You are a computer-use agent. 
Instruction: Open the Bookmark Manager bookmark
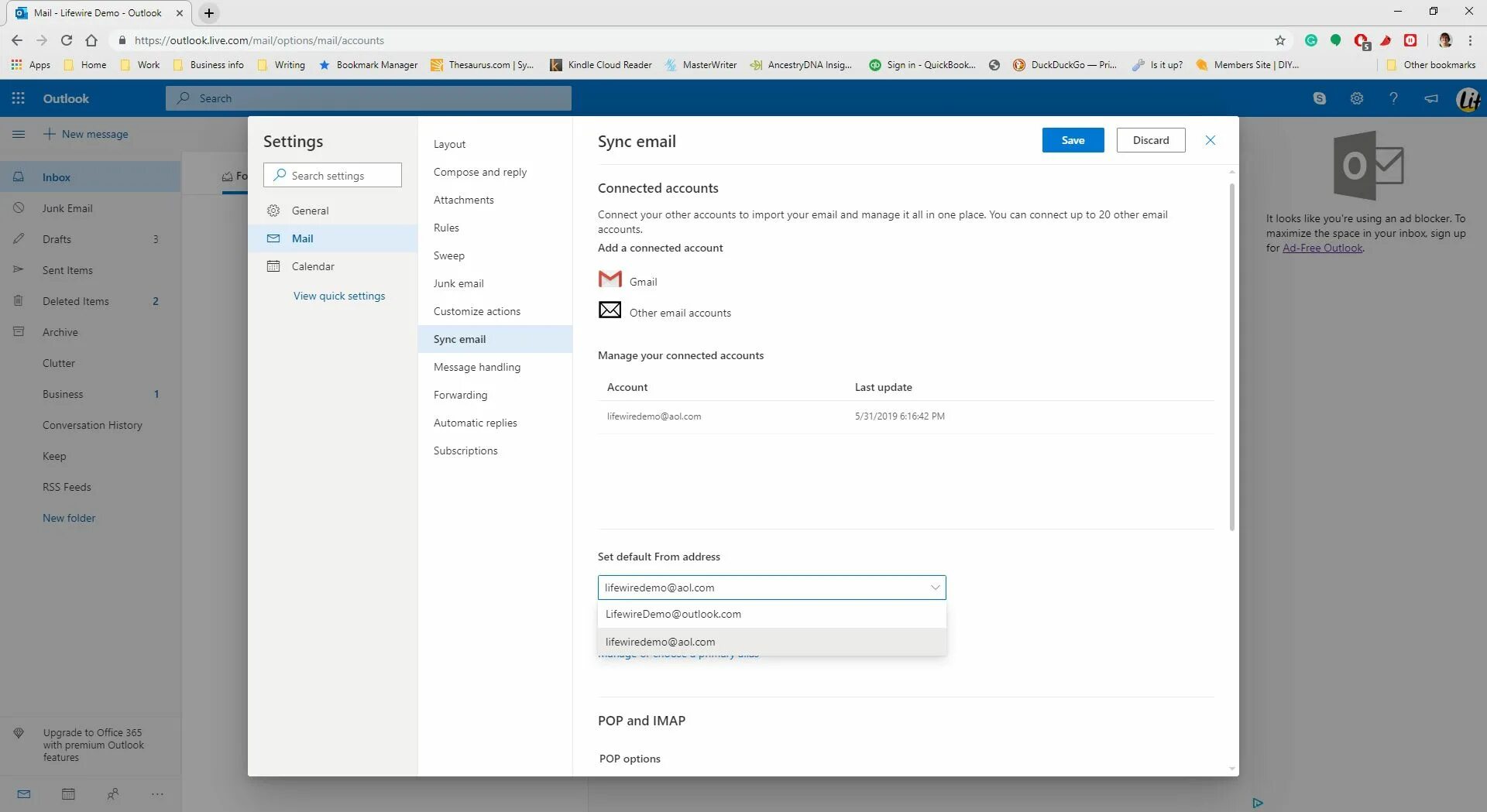(x=368, y=65)
